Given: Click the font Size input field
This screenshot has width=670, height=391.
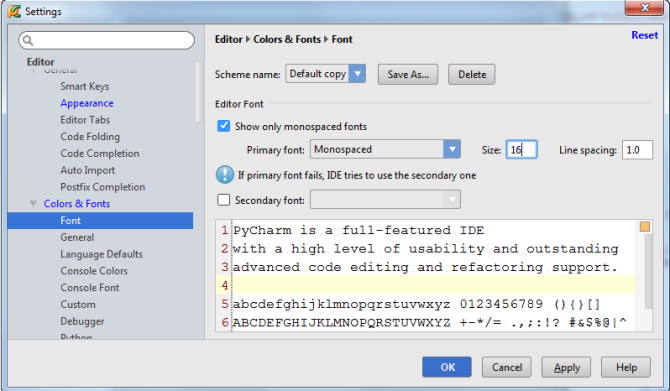Looking at the screenshot, I should click(521, 150).
